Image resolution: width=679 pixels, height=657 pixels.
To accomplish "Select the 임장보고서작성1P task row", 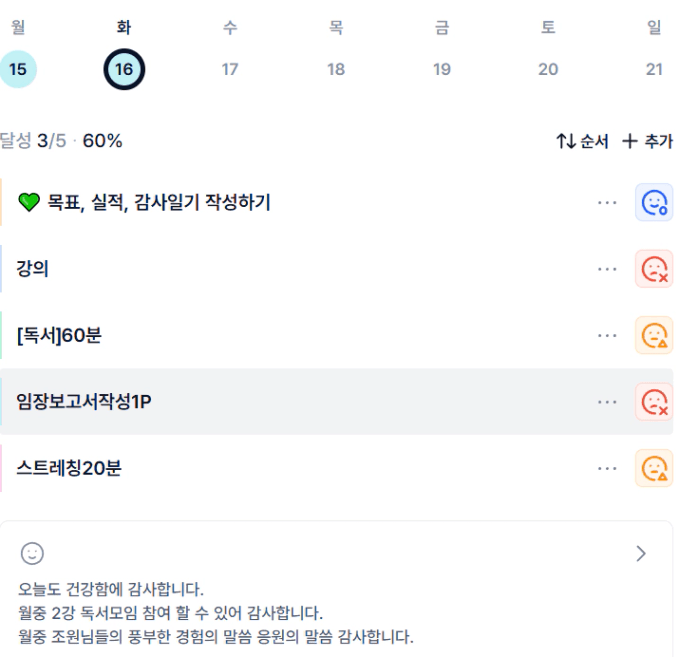I will click(300, 402).
